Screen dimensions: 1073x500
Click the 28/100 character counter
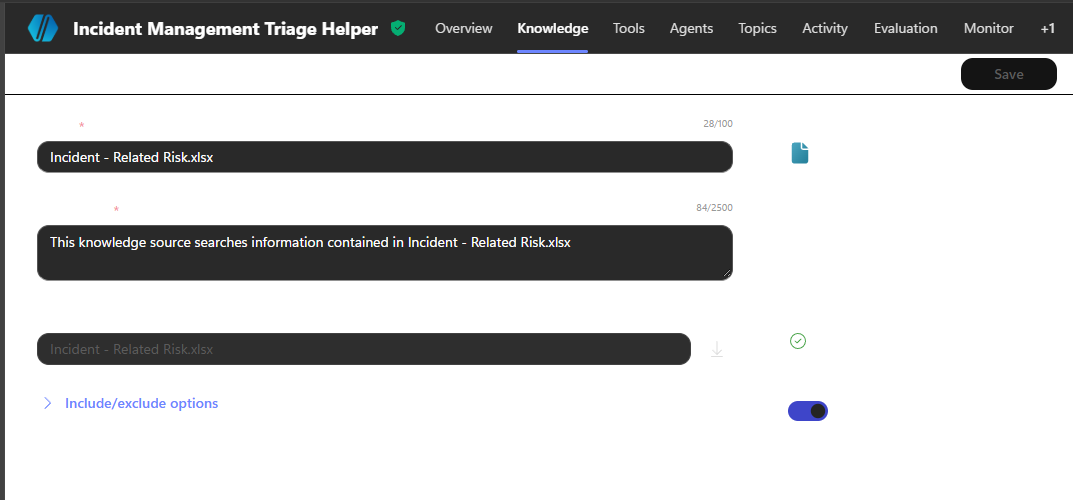tap(717, 124)
